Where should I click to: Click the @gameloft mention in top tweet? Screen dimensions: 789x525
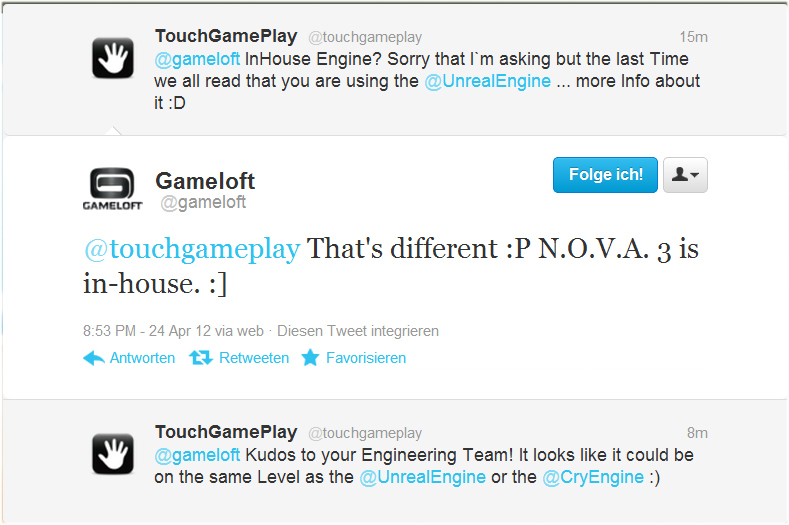[197, 59]
